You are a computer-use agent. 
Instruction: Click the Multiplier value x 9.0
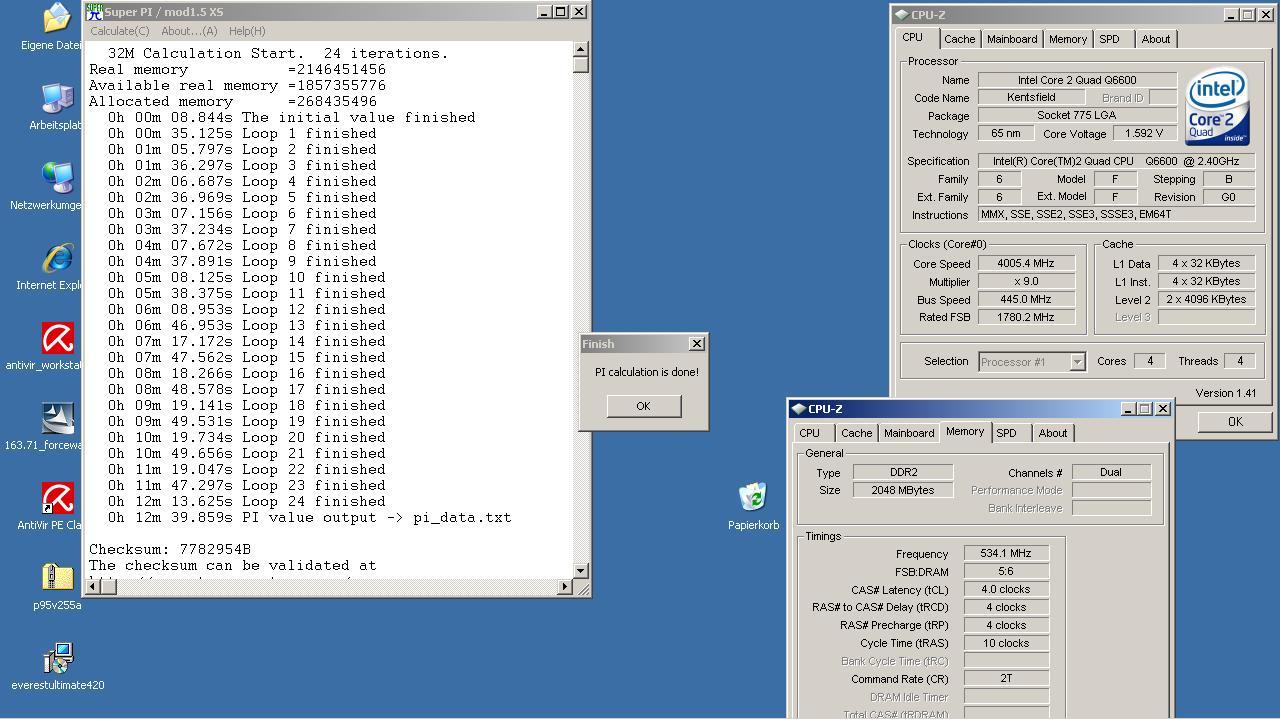1025,282
